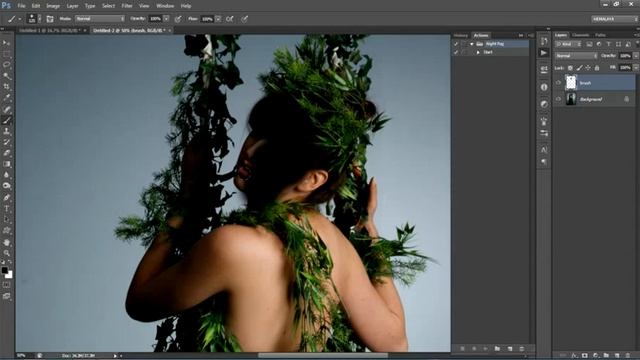Viewport: 640px width, 360px height.
Task: Toggle lock image pixels brush icon
Action: tap(579, 68)
